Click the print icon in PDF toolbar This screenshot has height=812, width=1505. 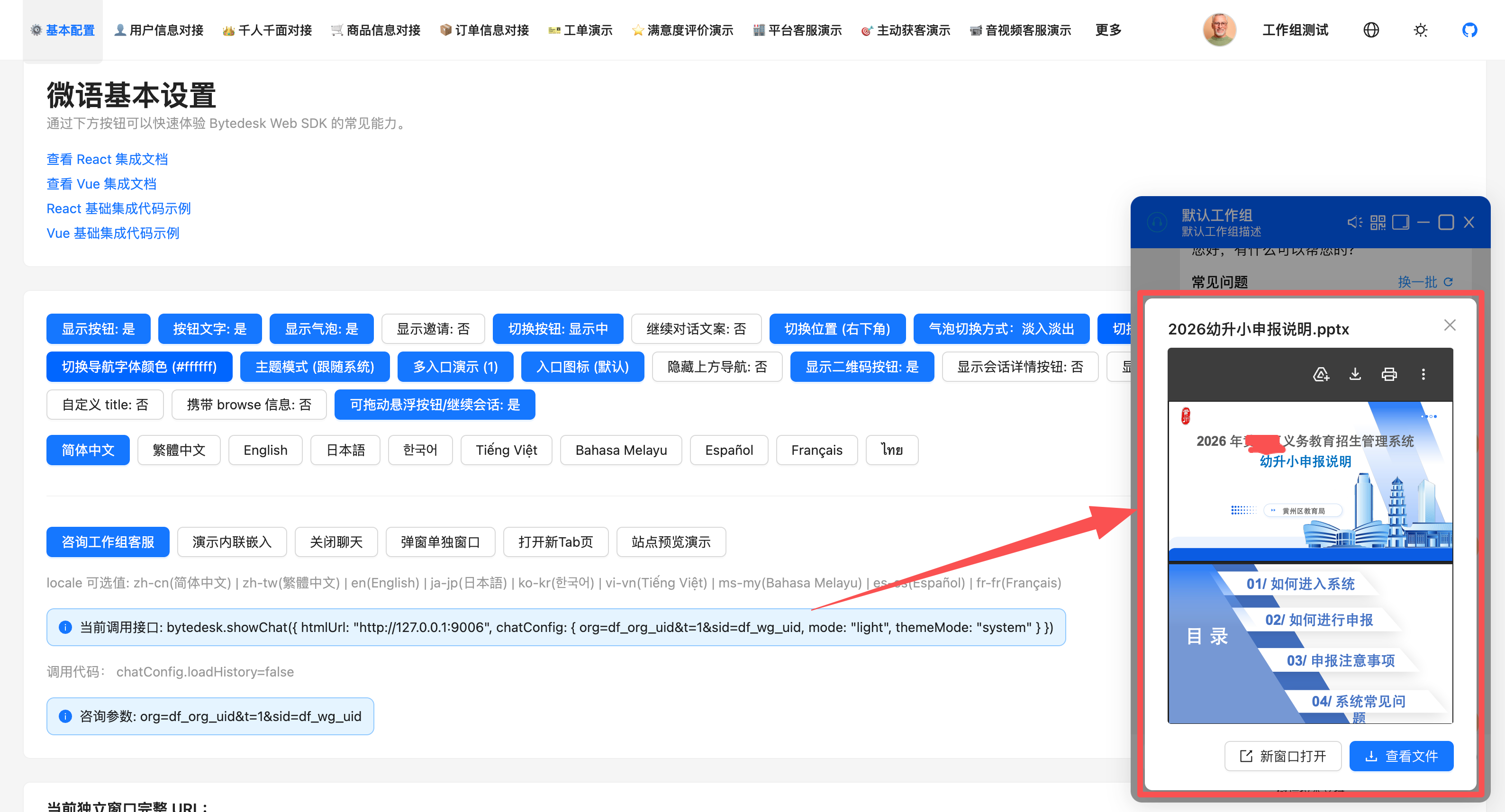click(x=1389, y=374)
